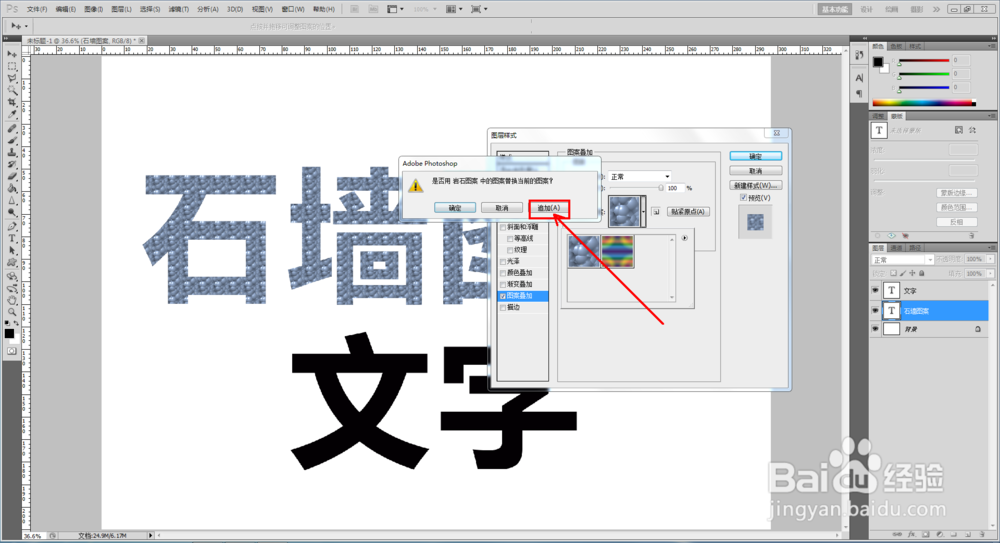
Task: Open layer blend mode dropdown in Layers panel
Action: [902, 260]
